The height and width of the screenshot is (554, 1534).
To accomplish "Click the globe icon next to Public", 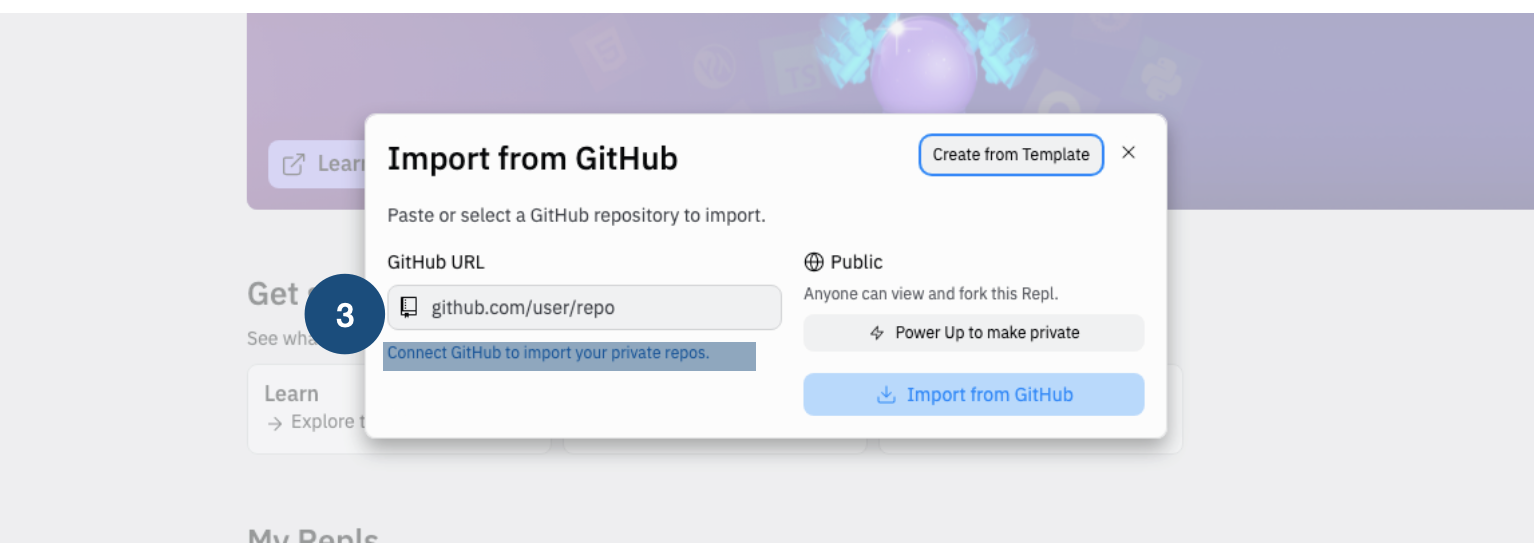I will (814, 263).
